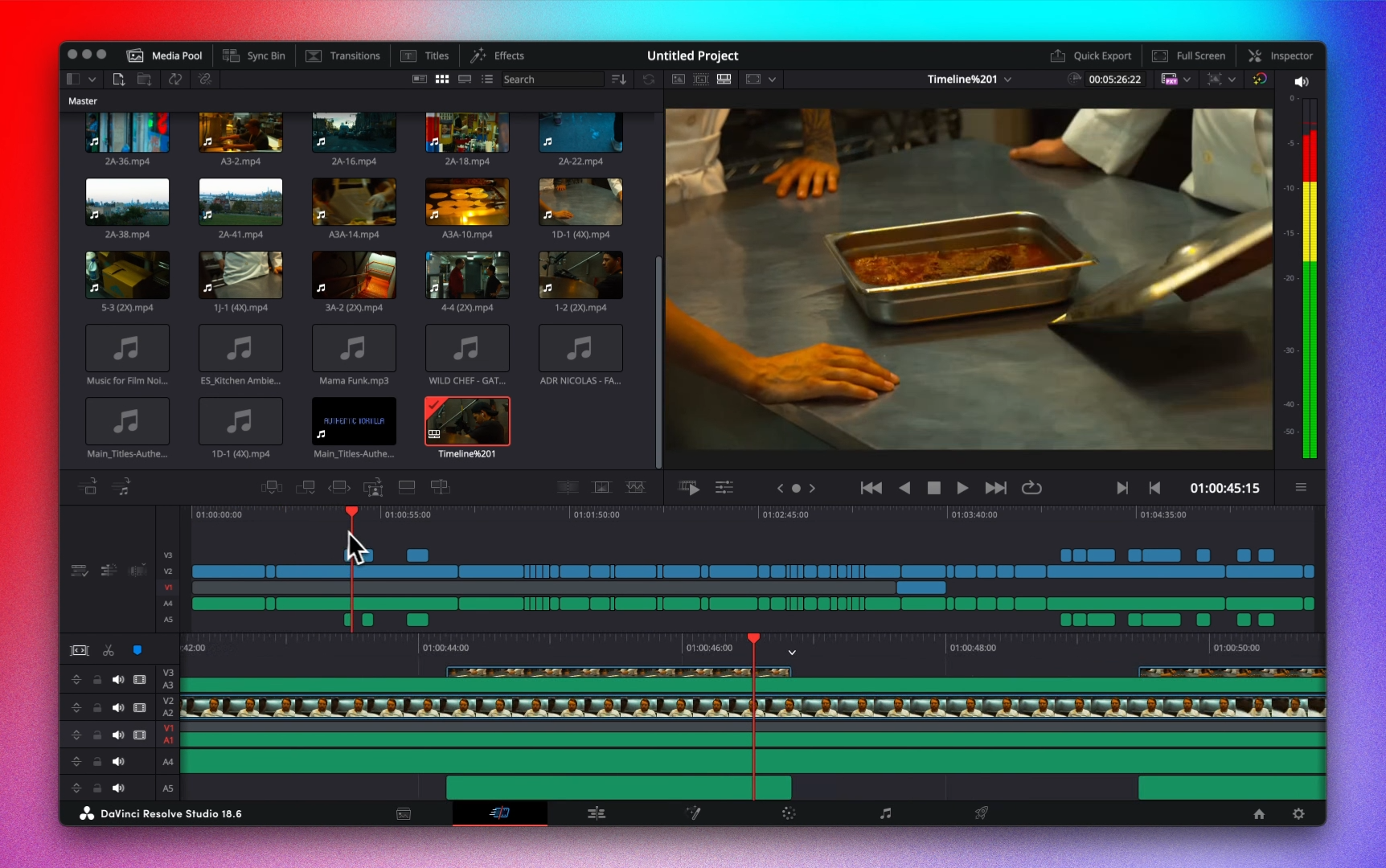The image size is (1386, 868).
Task: Open the Deliver page rocket icon
Action: 982,813
